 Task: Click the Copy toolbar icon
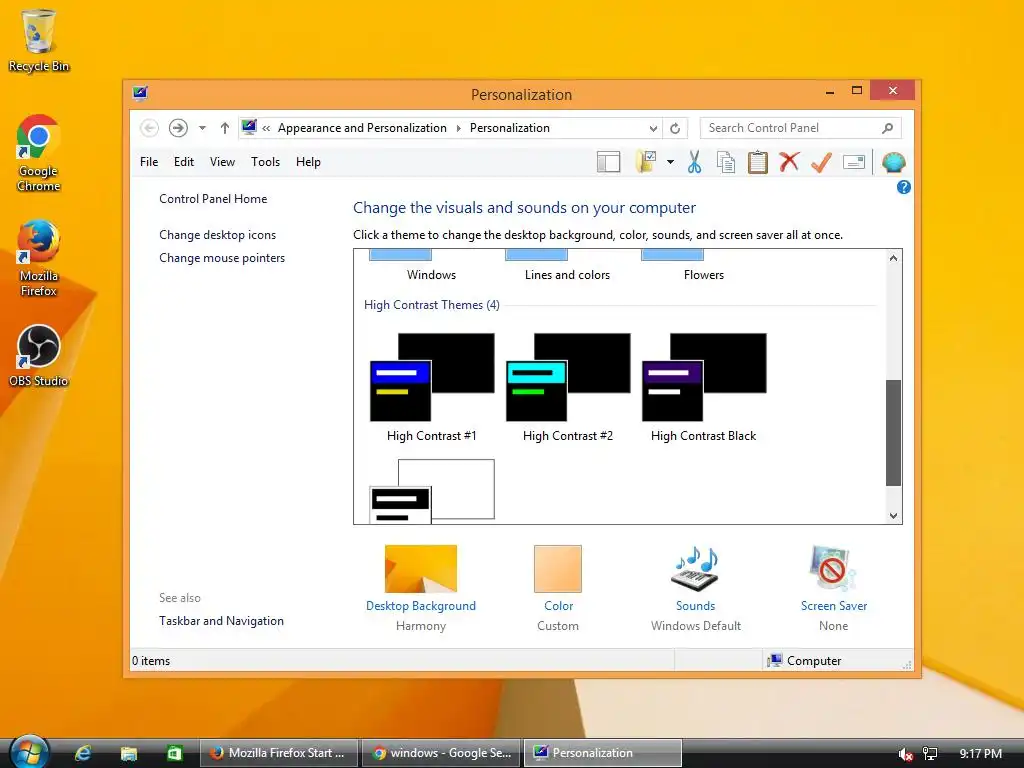click(726, 162)
